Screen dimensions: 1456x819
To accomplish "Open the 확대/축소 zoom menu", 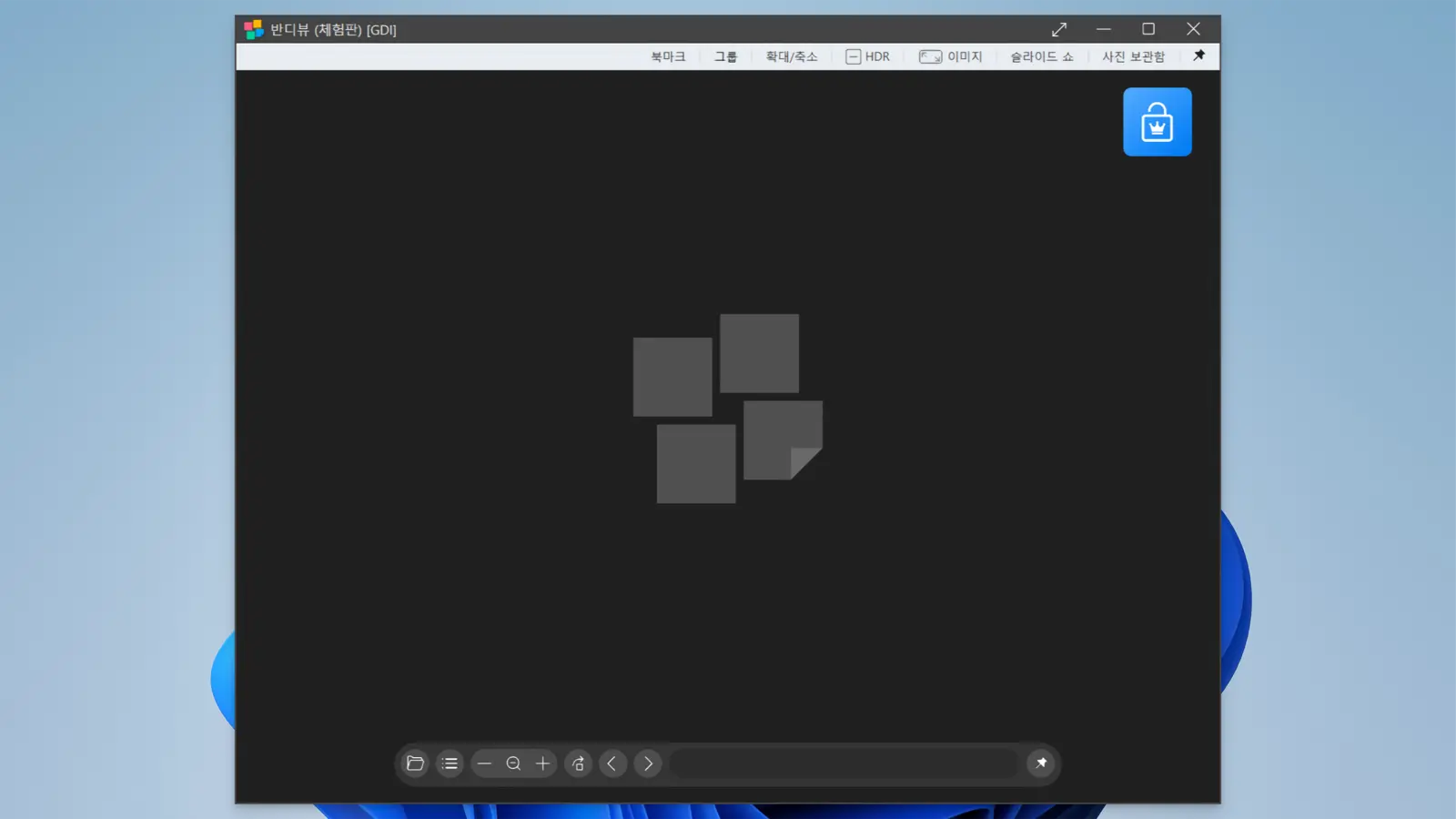I will (791, 56).
